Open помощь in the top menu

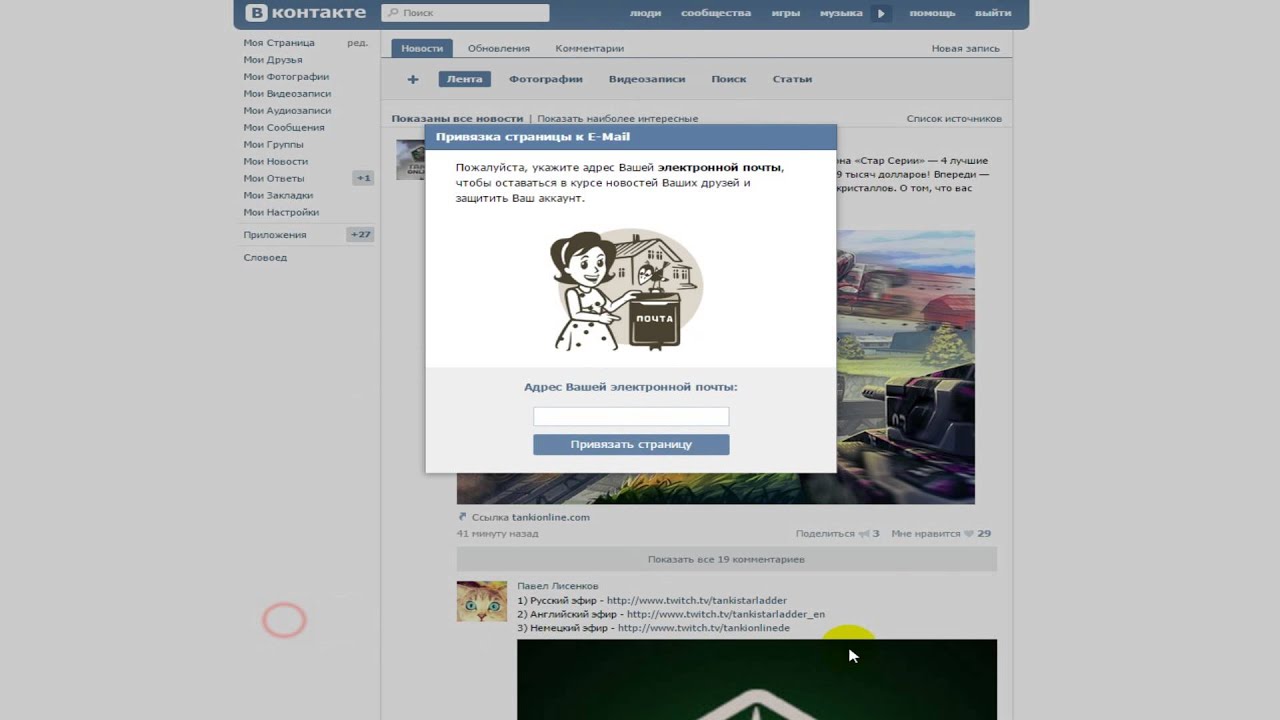pyautogui.click(x=932, y=13)
